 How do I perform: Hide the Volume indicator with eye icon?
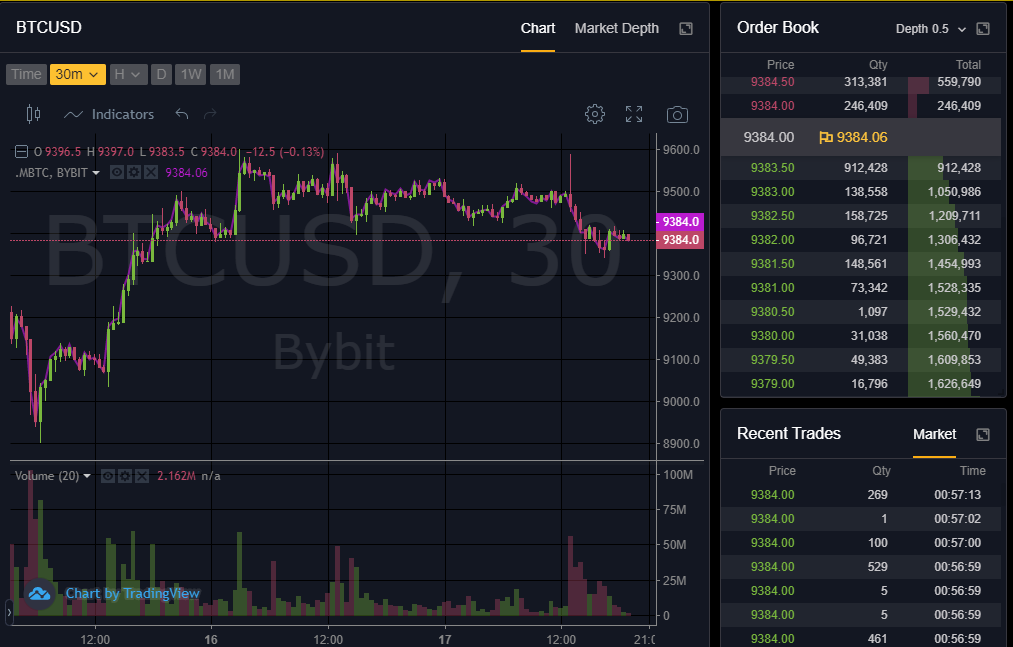108,476
